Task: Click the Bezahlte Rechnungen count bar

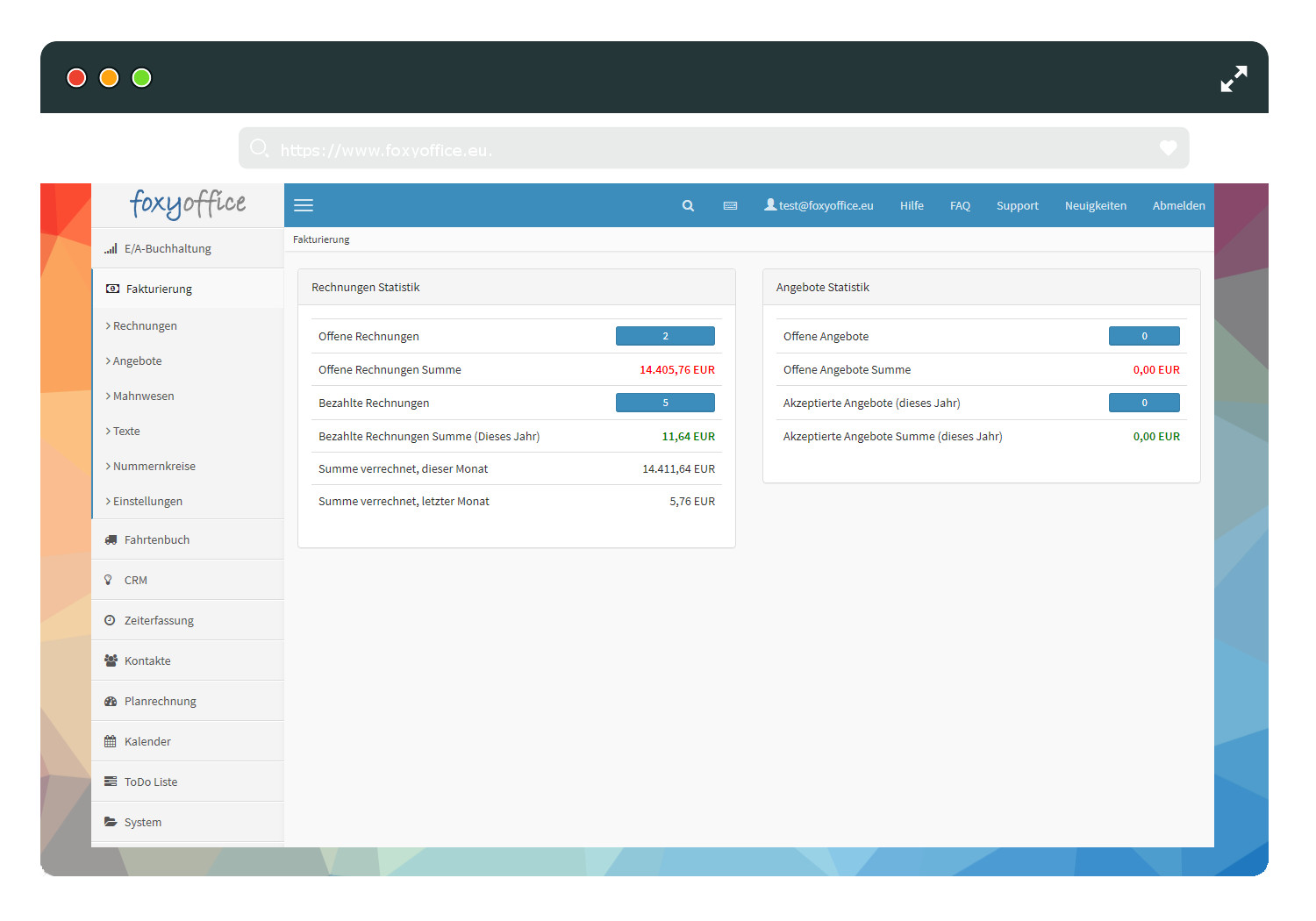Action: tap(665, 403)
